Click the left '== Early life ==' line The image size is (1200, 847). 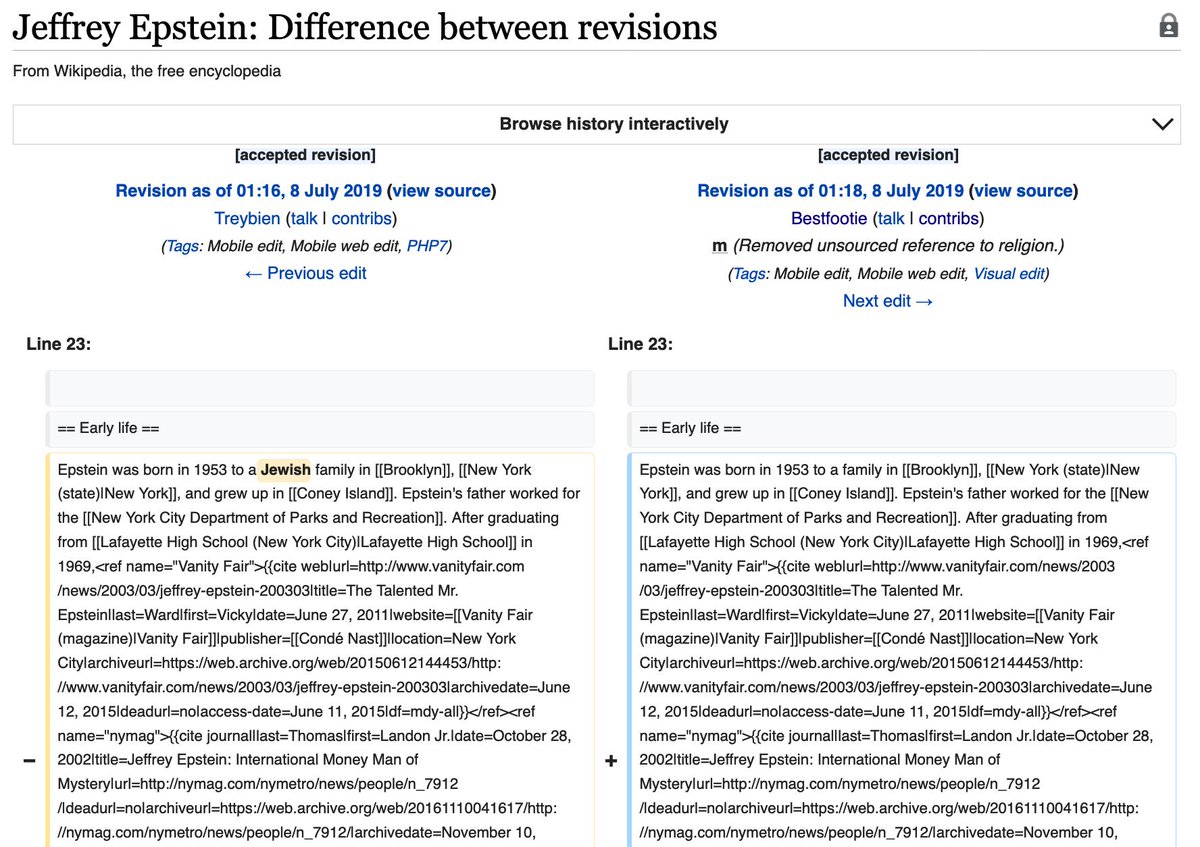pyautogui.click(x=320, y=428)
